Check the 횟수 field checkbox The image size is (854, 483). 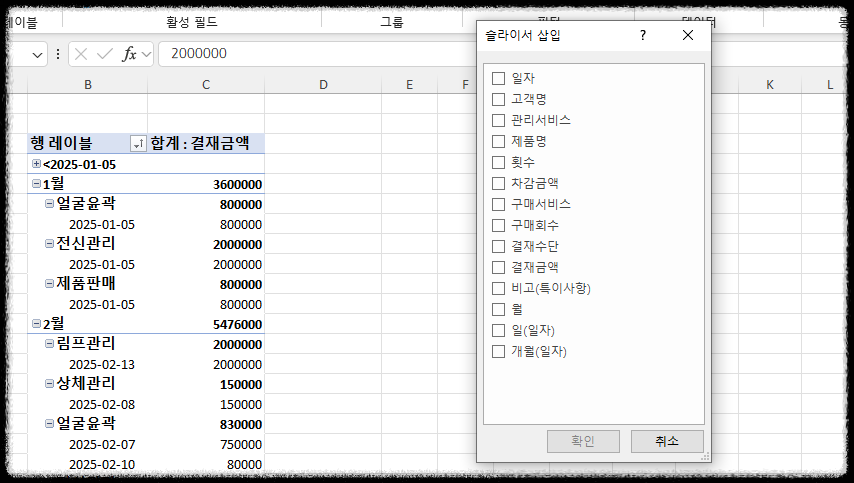point(498,162)
